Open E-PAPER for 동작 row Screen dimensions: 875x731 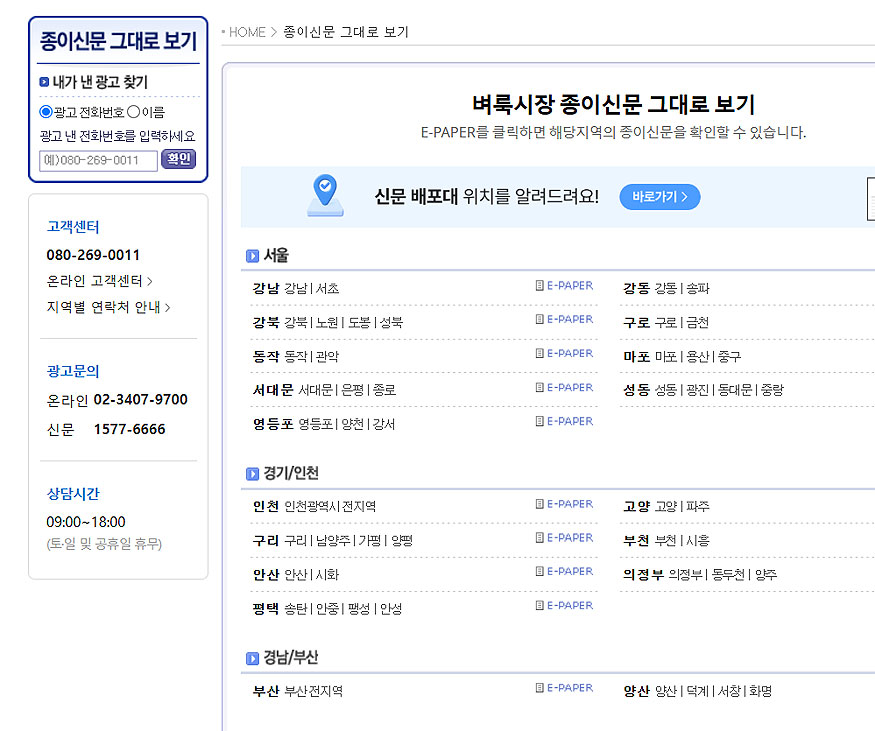(x=564, y=353)
